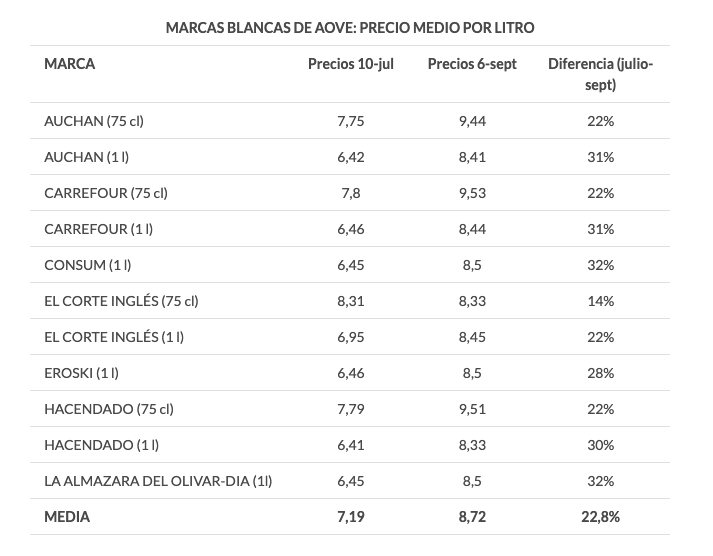The width and height of the screenshot is (713, 556).
Task: Click the table title about AOVE white-label brands
Action: pos(350,26)
